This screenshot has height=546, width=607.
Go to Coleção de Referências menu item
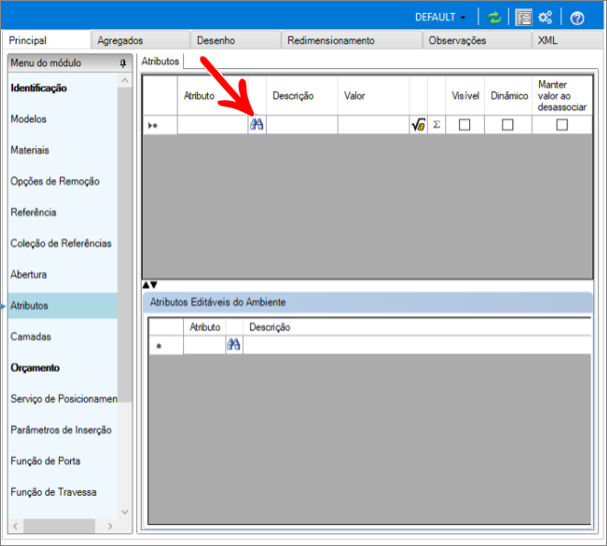[60, 243]
